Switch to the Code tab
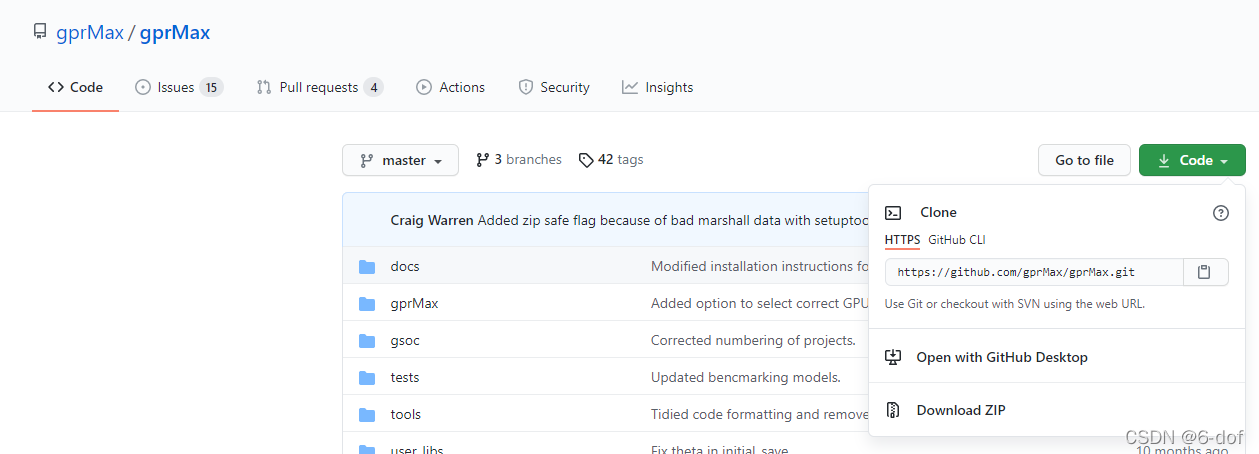This screenshot has width=1259, height=454. tap(75, 87)
